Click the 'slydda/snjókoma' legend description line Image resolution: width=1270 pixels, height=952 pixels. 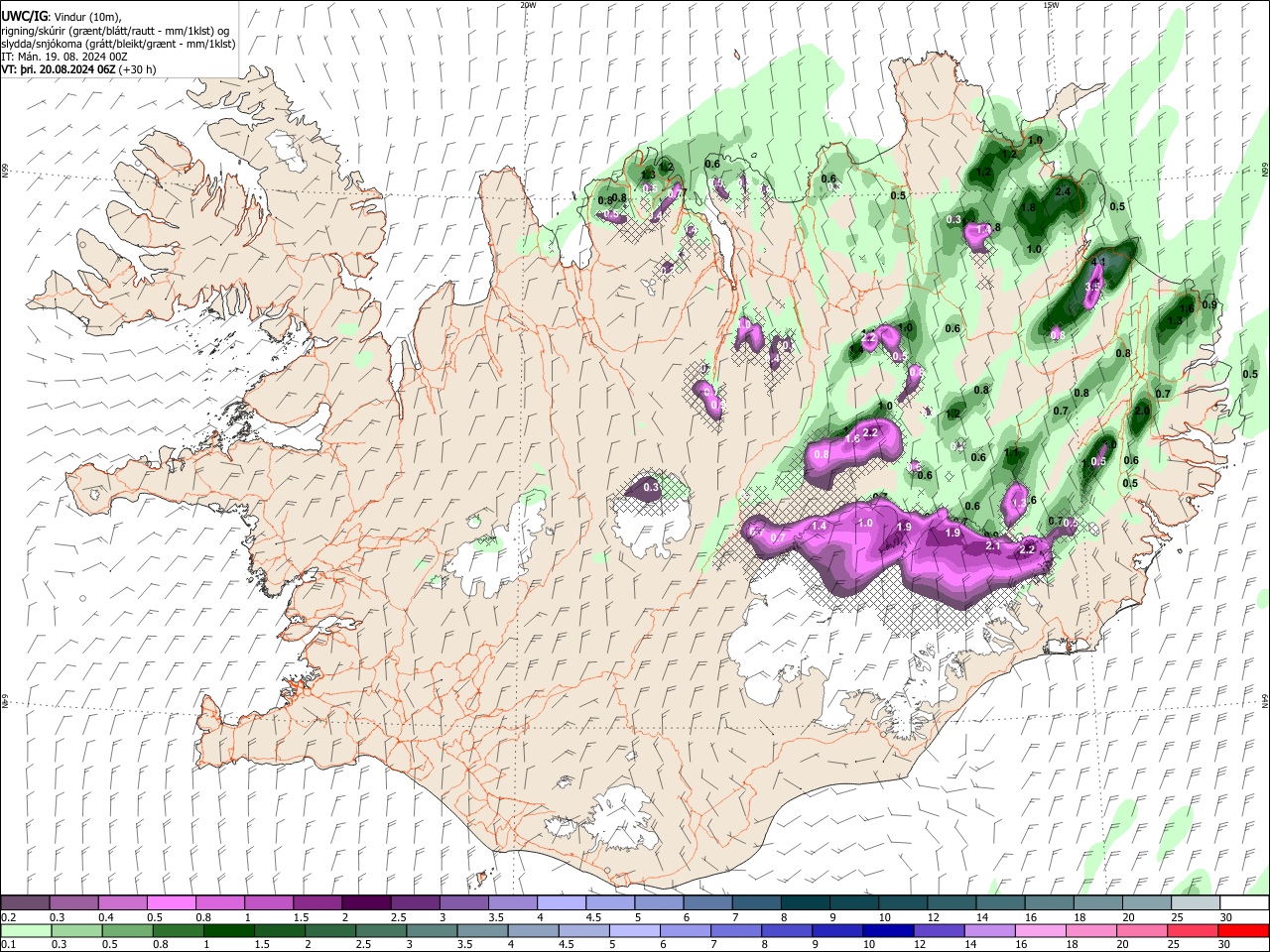coord(118,45)
